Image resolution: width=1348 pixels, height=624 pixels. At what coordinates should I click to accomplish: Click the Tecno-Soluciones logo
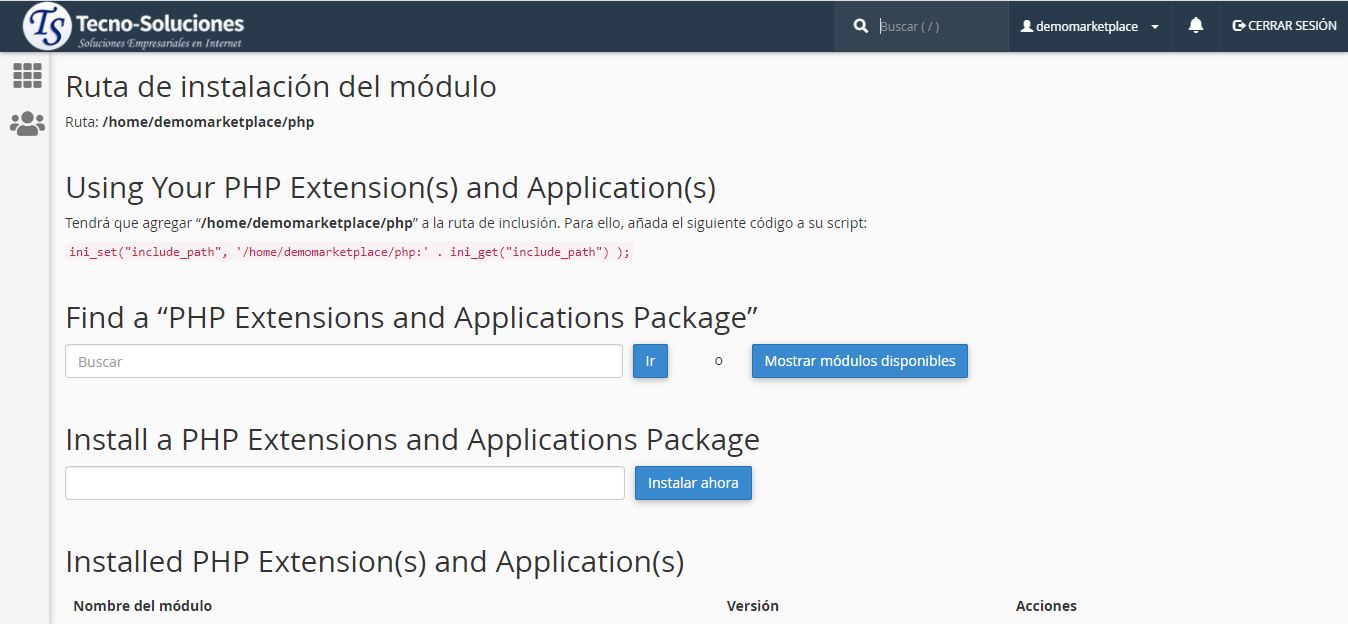point(134,27)
